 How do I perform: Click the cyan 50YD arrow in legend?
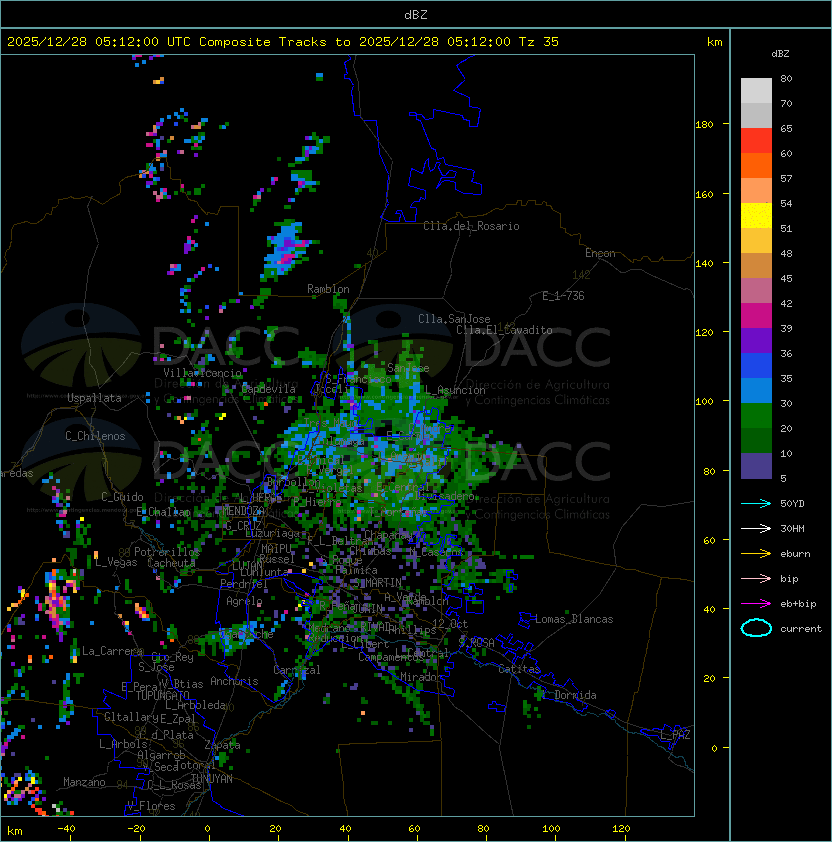pos(756,503)
